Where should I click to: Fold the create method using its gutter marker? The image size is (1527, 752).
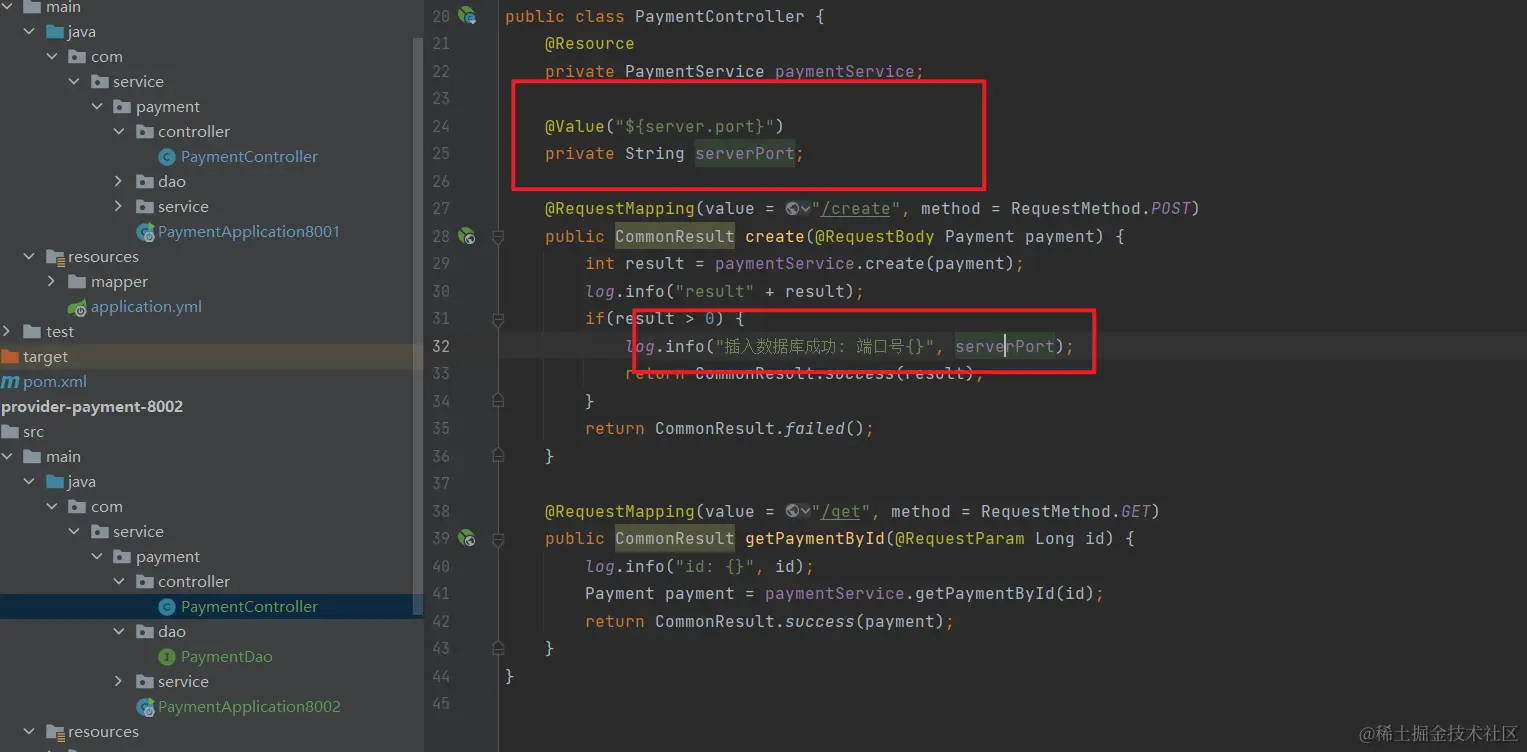click(498, 237)
